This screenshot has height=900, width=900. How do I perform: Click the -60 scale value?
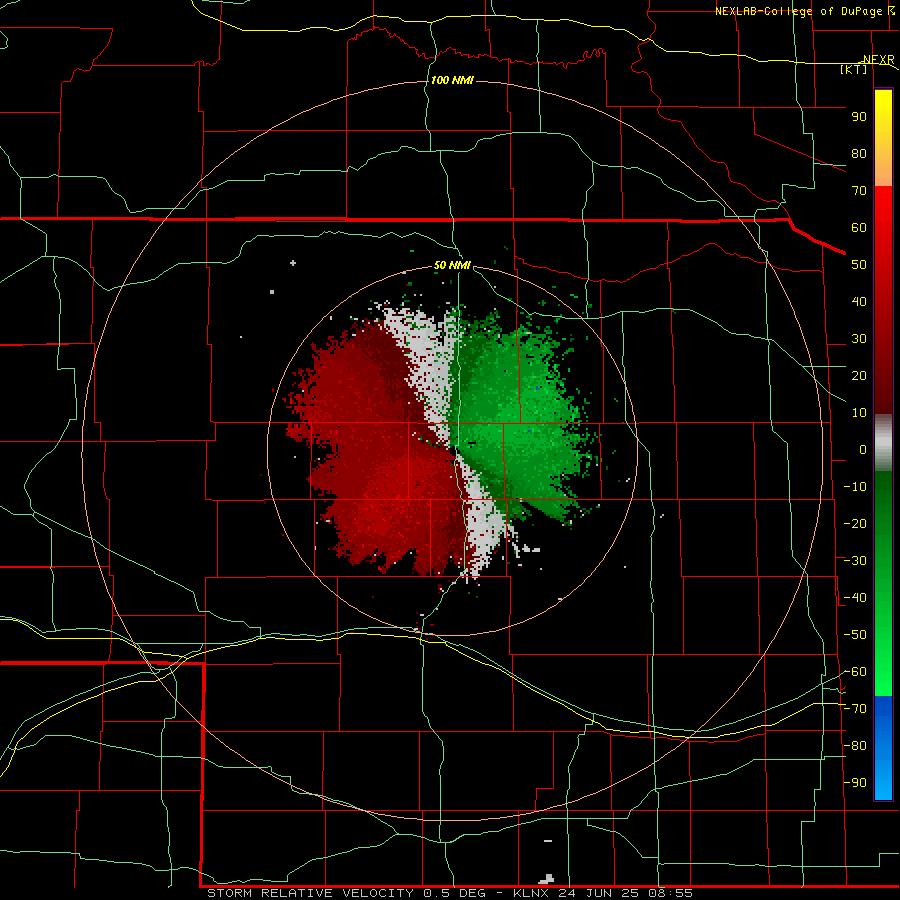coord(855,672)
